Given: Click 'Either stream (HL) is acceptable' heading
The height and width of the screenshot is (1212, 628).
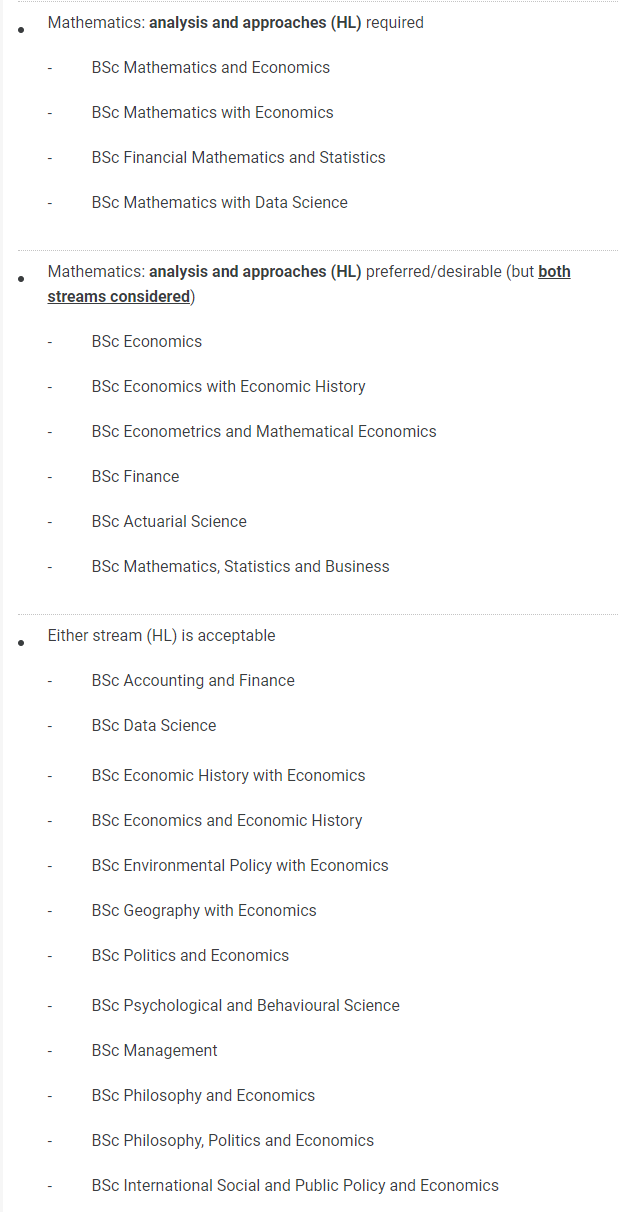Looking at the screenshot, I should coord(161,636).
